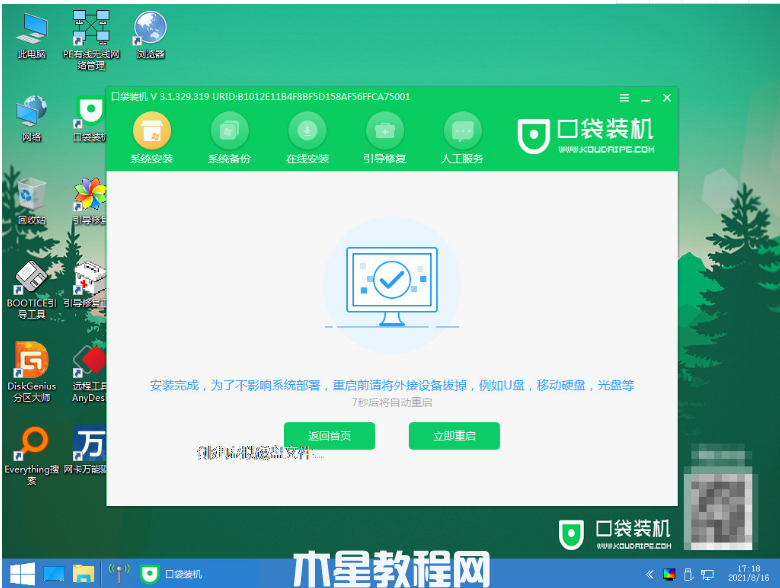Expand hidden tray icons chevron

pos(650,575)
